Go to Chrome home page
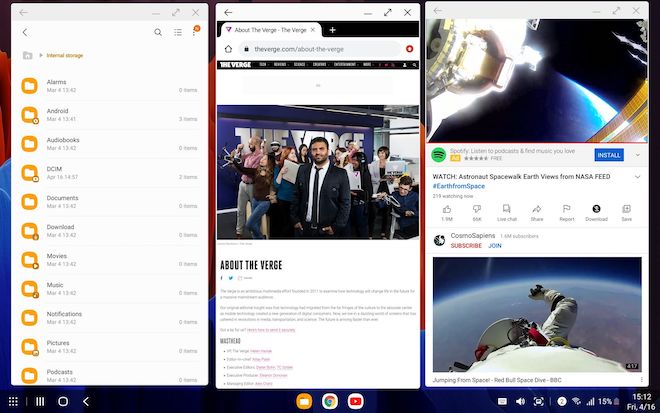The image size is (660, 413). (228, 49)
